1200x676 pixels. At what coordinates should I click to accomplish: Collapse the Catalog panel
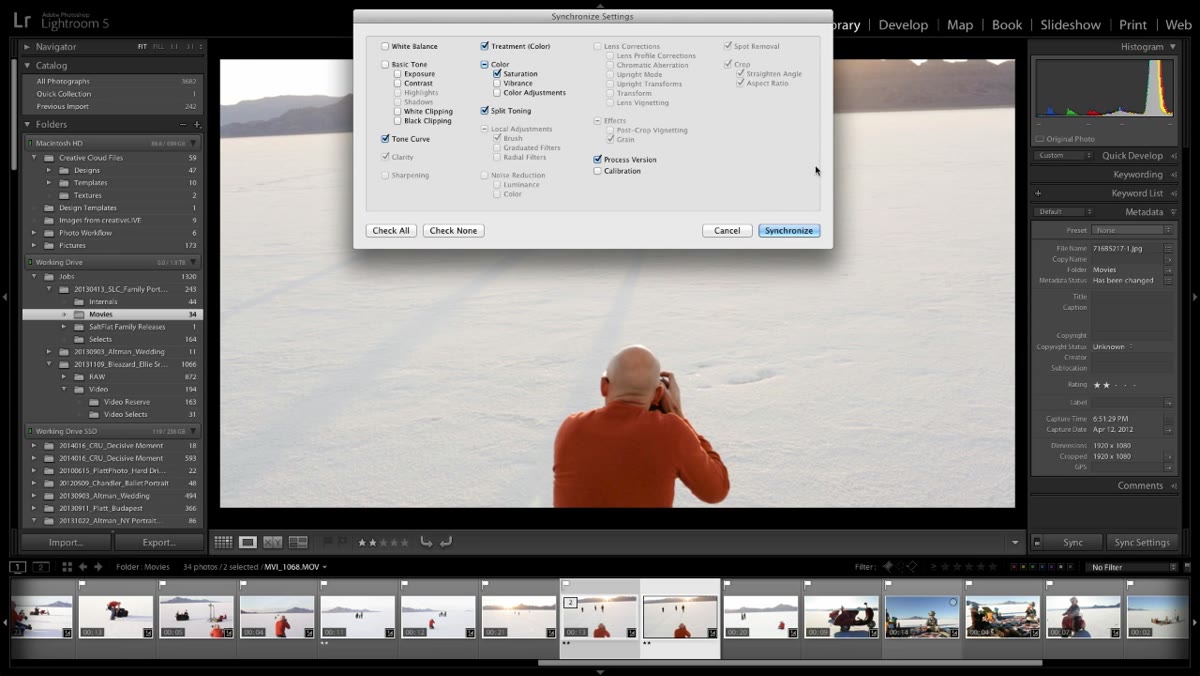[x=28, y=66]
